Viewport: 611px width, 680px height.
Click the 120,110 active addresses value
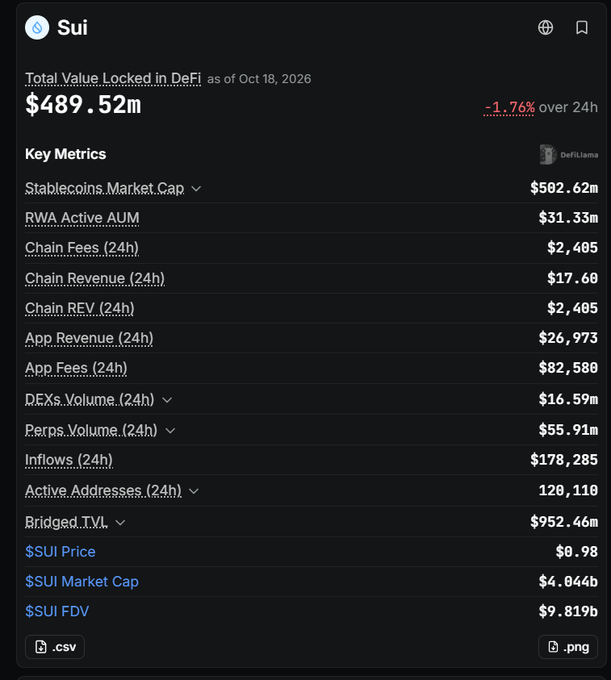pos(568,490)
